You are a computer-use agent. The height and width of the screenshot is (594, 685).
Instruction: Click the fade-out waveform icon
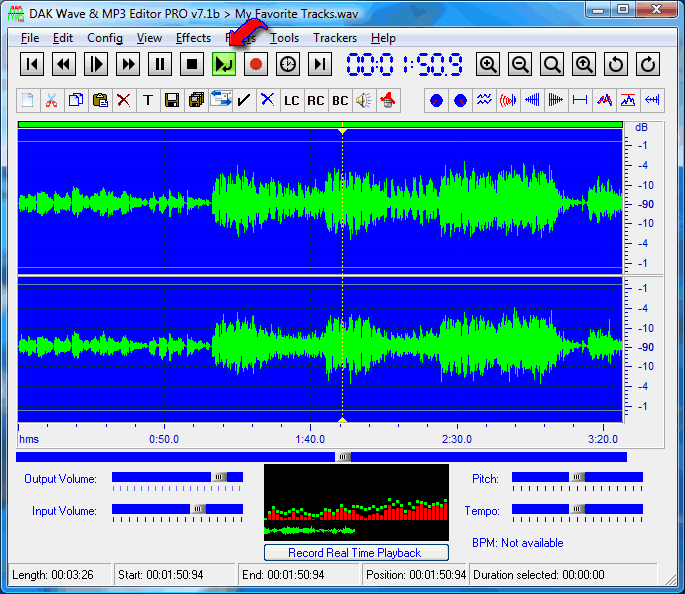tap(556, 100)
